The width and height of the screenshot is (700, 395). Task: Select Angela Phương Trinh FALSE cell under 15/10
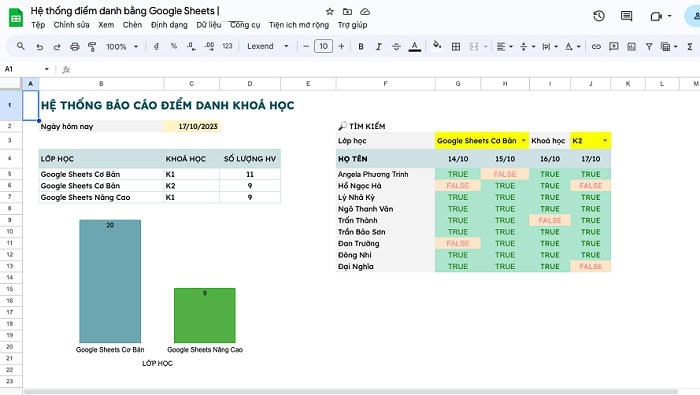point(505,174)
